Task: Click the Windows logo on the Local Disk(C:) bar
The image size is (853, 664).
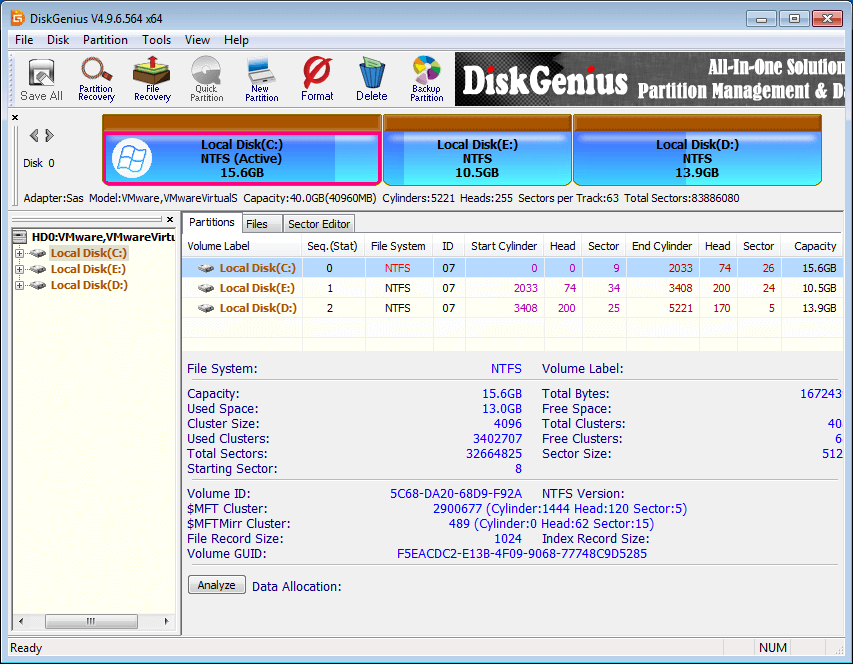Action: 132,158
